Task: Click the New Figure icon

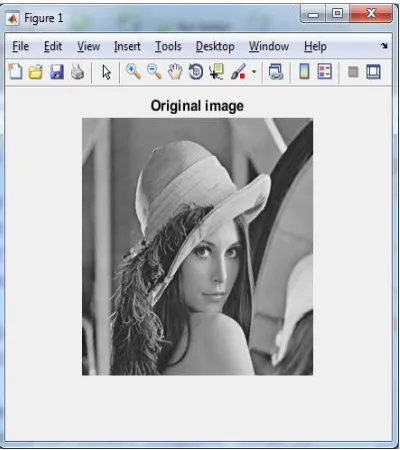Action: pyautogui.click(x=15, y=71)
